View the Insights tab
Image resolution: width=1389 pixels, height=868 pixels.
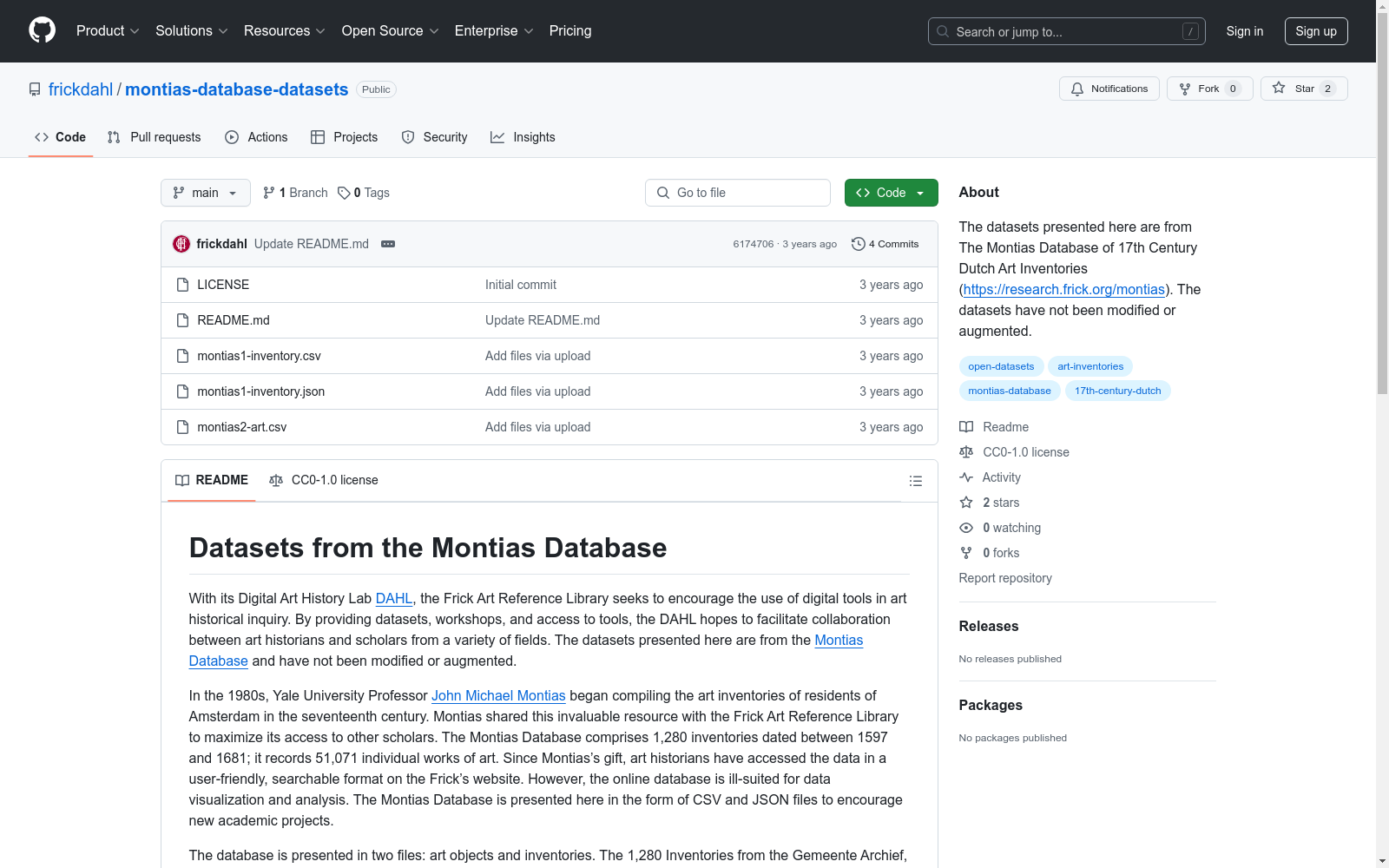point(523,137)
